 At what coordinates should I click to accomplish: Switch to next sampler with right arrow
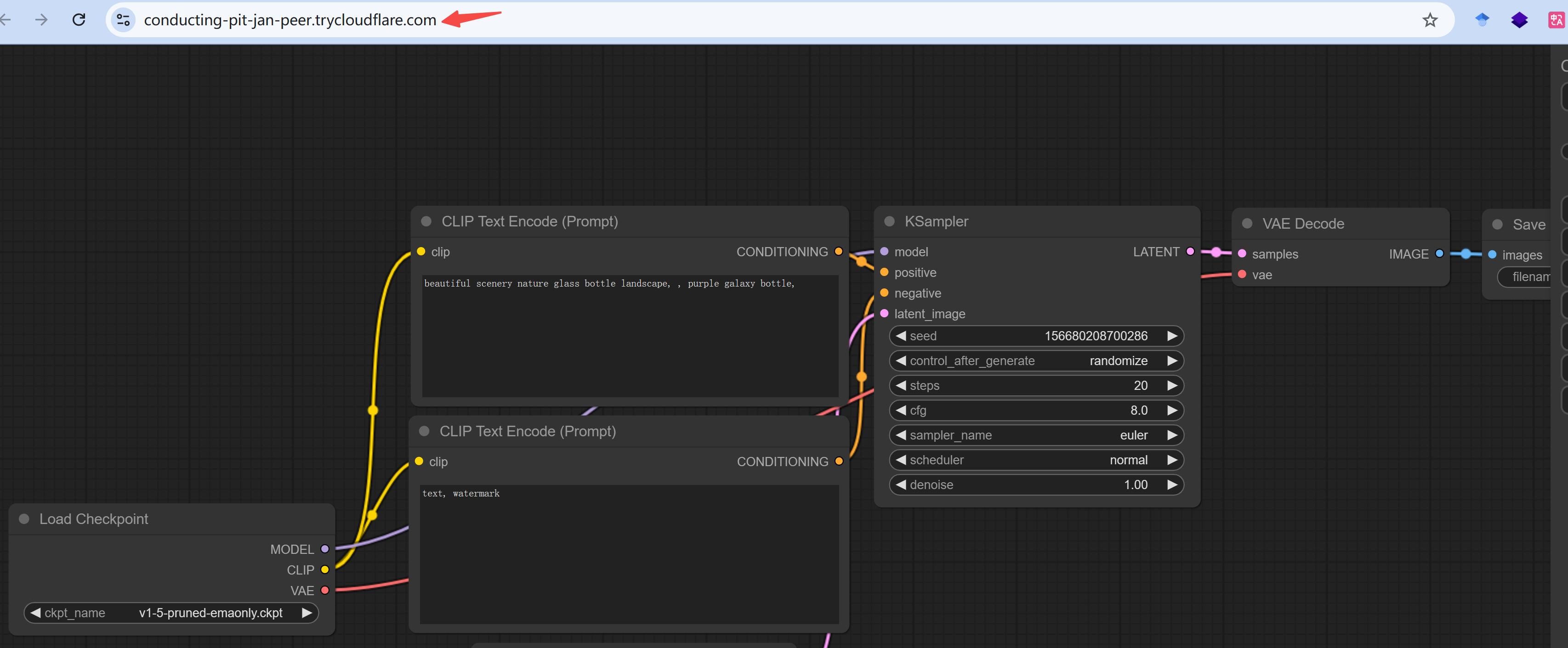click(x=1172, y=435)
